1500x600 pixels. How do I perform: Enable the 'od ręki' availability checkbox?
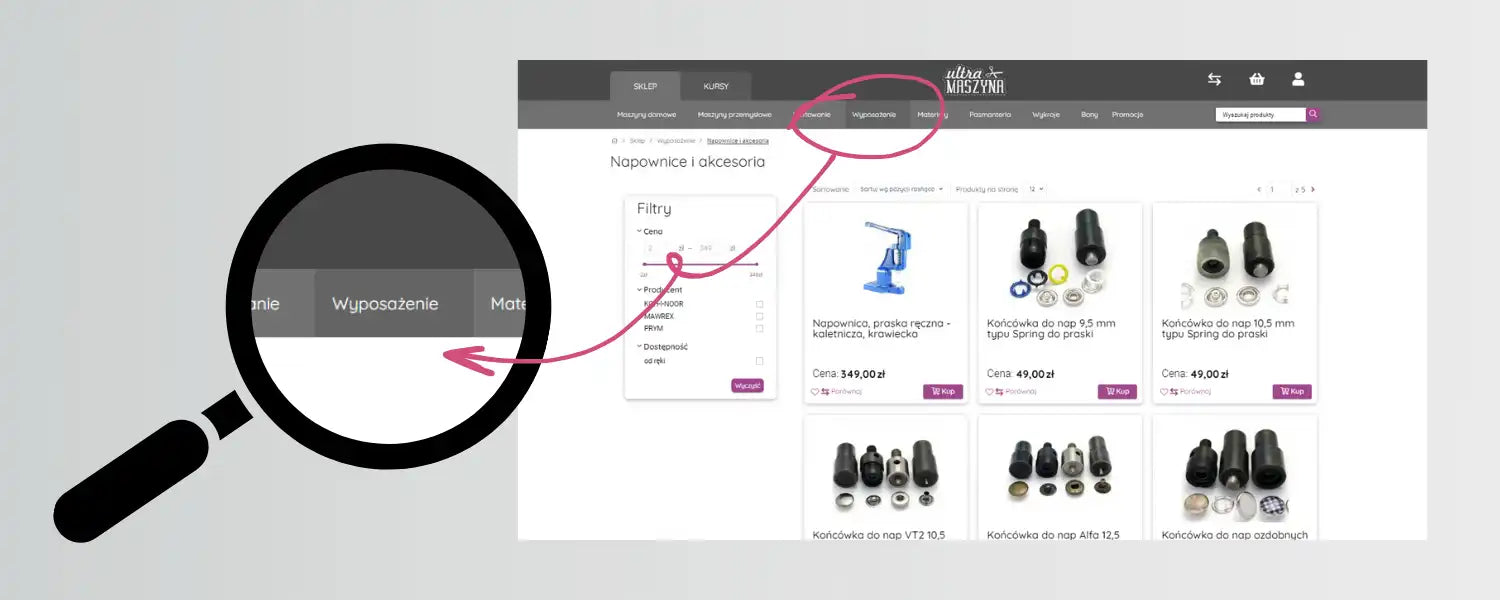click(x=759, y=361)
